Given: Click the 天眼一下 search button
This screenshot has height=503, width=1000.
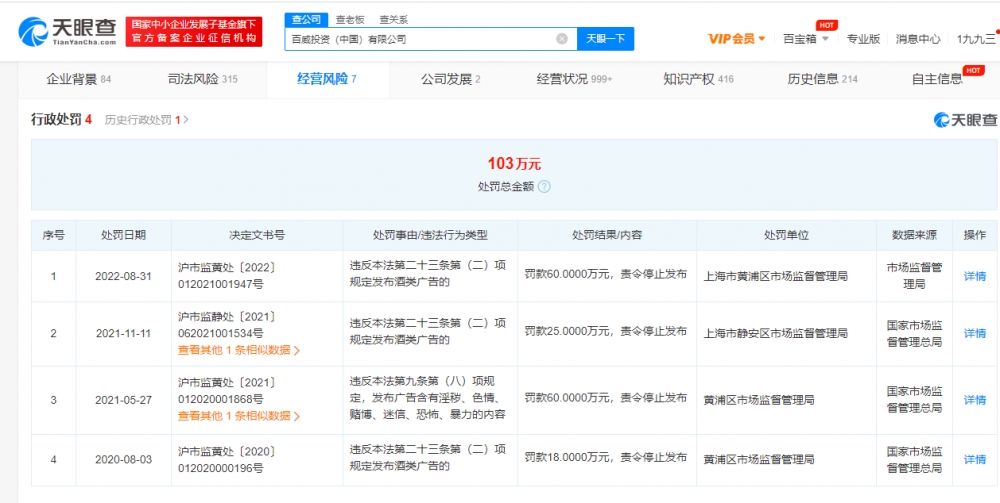Looking at the screenshot, I should pos(605,39).
